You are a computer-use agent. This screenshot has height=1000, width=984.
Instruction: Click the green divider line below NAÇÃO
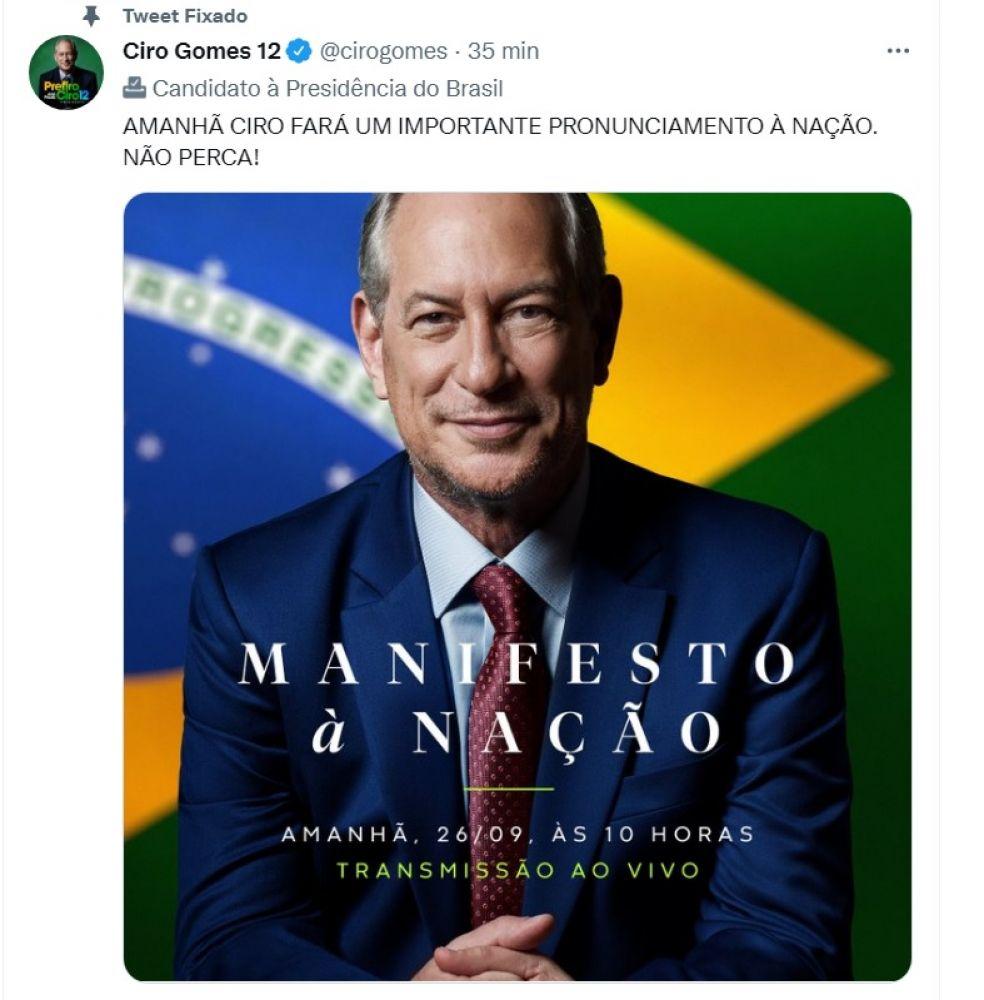tap(508, 789)
